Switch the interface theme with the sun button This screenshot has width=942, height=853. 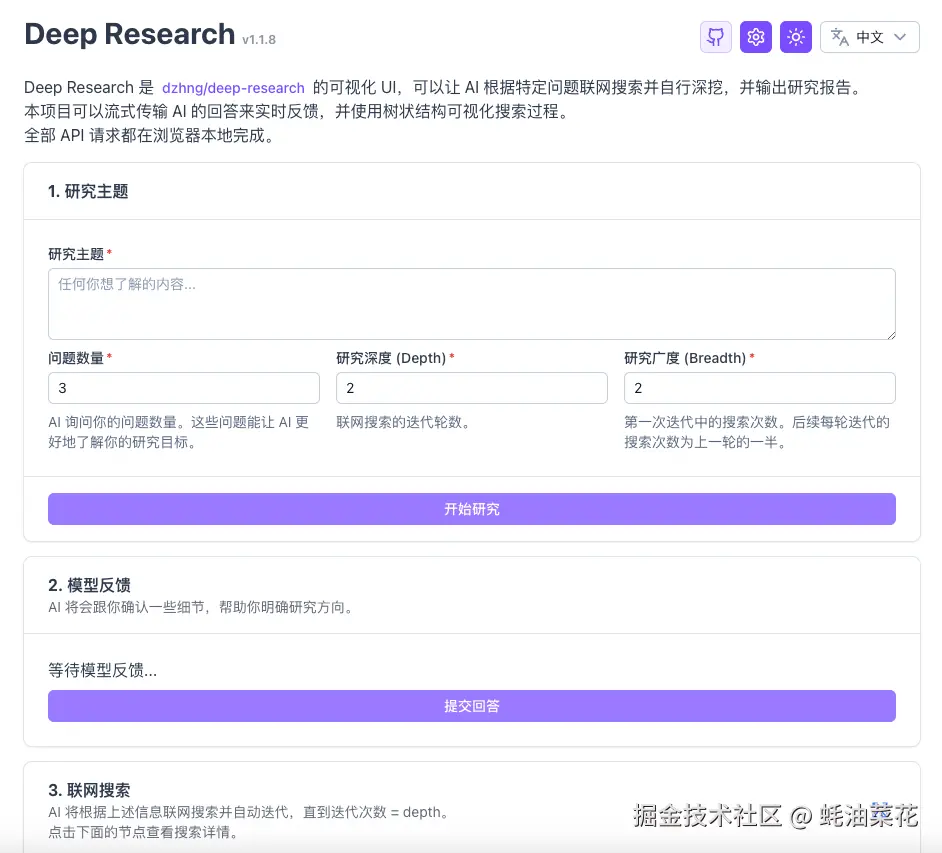pos(795,36)
